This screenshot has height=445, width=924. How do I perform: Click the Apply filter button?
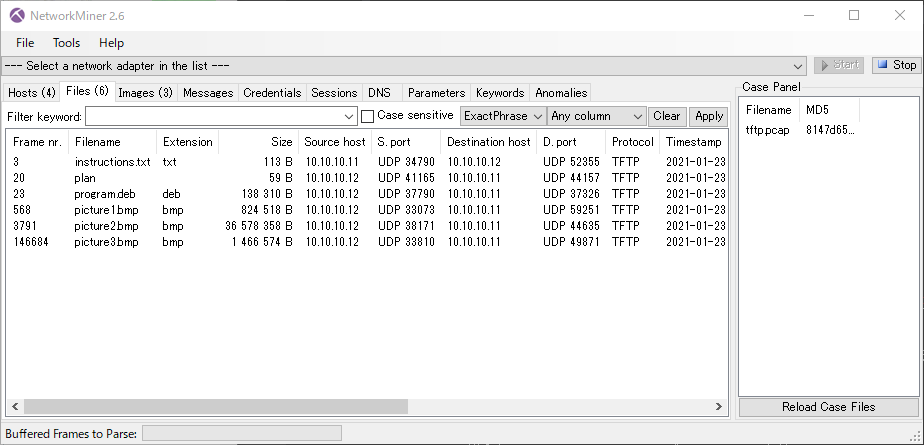pos(709,116)
